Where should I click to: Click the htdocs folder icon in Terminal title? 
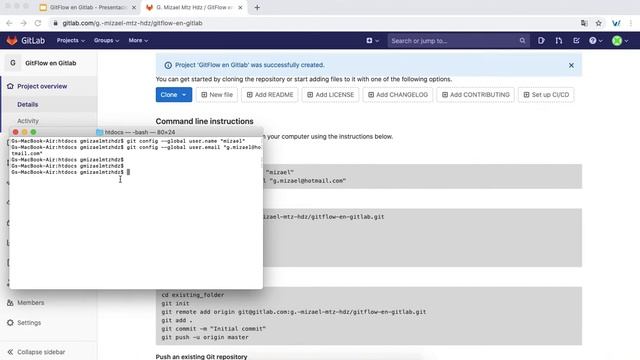pyautogui.click(x=99, y=132)
